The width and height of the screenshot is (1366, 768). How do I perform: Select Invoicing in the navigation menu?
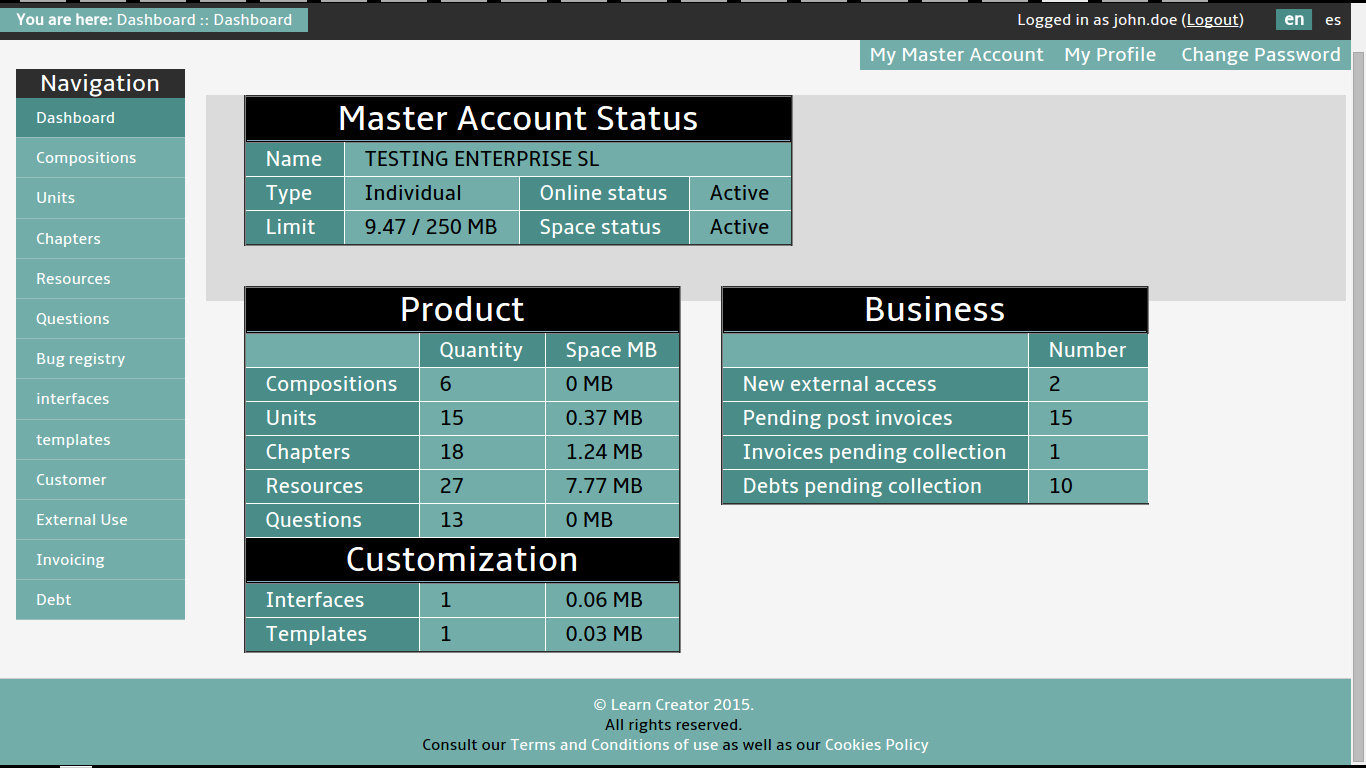[x=70, y=560]
